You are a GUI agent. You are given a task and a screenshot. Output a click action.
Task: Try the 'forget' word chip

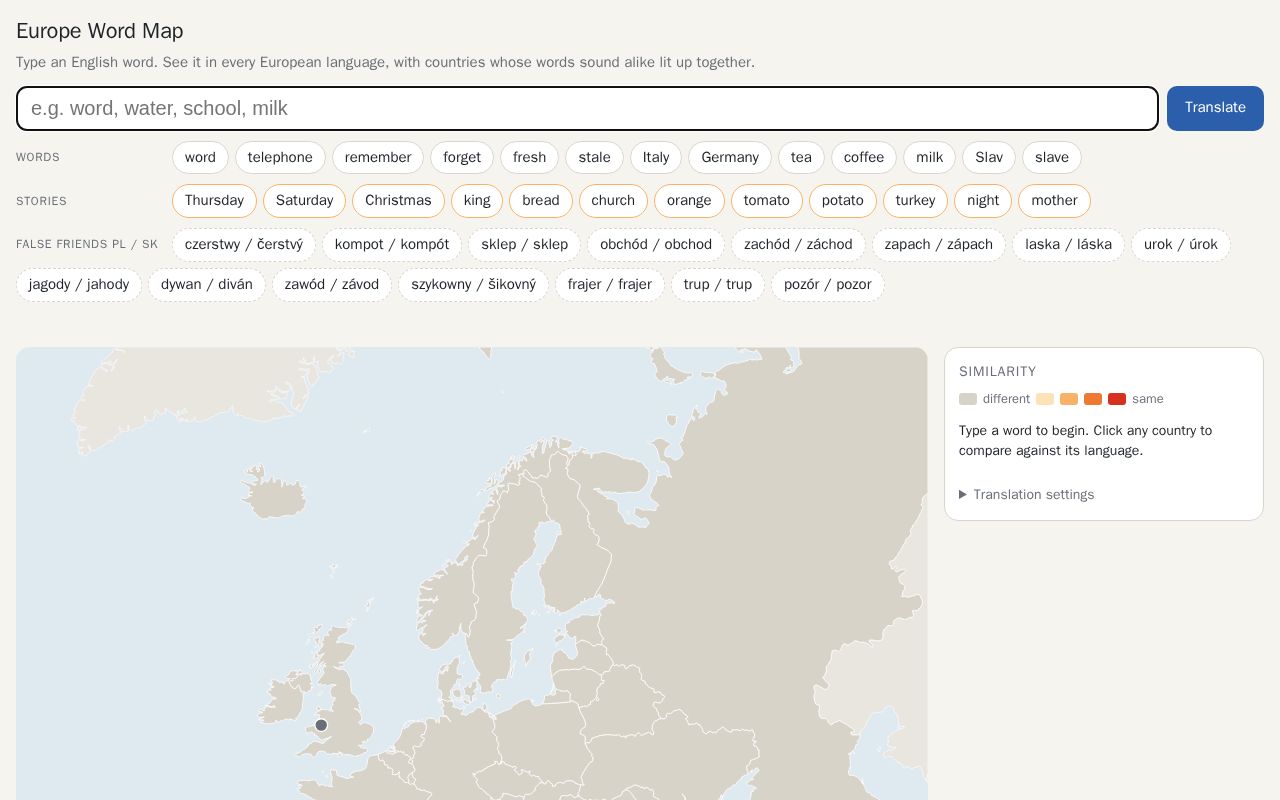click(462, 157)
